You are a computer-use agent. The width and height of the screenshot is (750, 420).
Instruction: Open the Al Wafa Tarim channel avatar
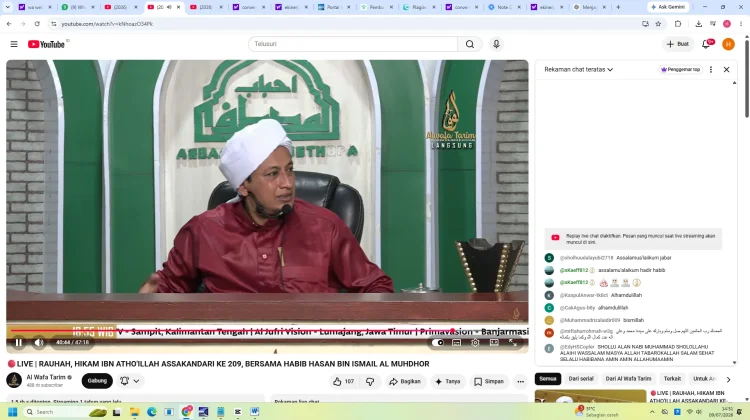tap(14, 381)
